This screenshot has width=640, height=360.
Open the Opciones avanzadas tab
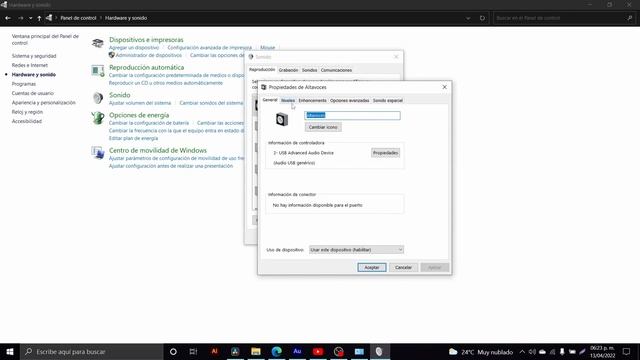pos(349,100)
